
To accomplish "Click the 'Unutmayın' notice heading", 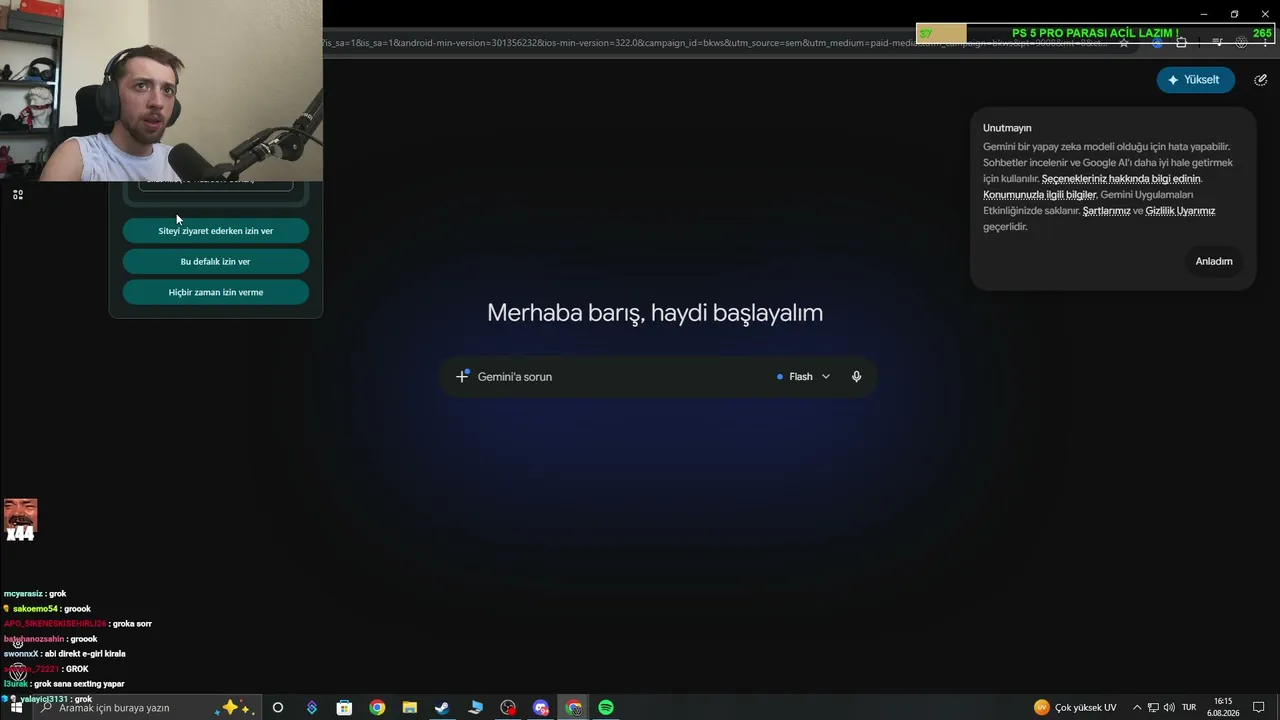I will (1007, 128).
